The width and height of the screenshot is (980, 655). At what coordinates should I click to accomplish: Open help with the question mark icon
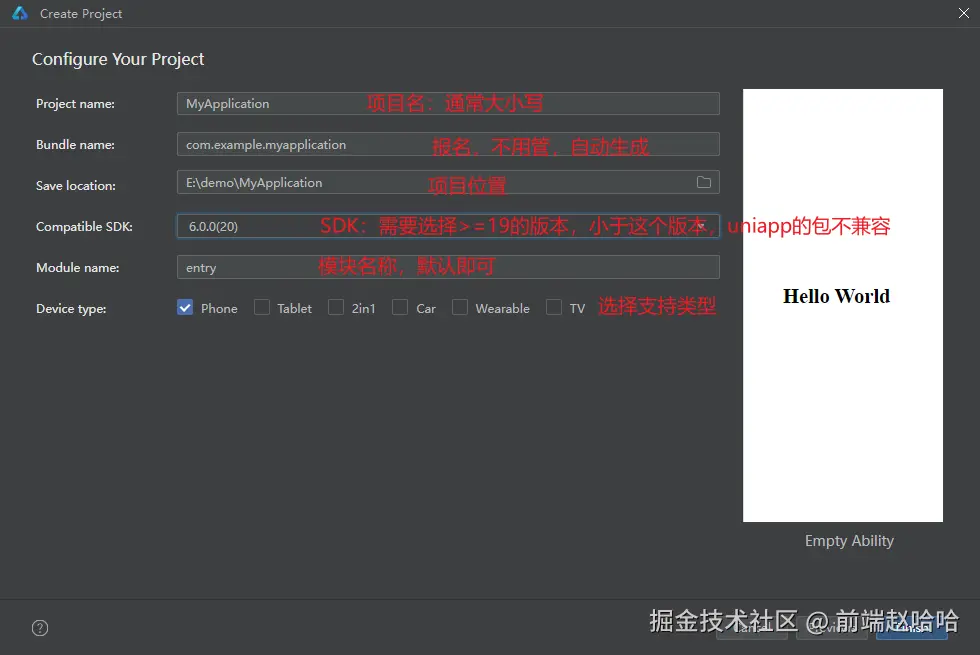tap(40, 628)
